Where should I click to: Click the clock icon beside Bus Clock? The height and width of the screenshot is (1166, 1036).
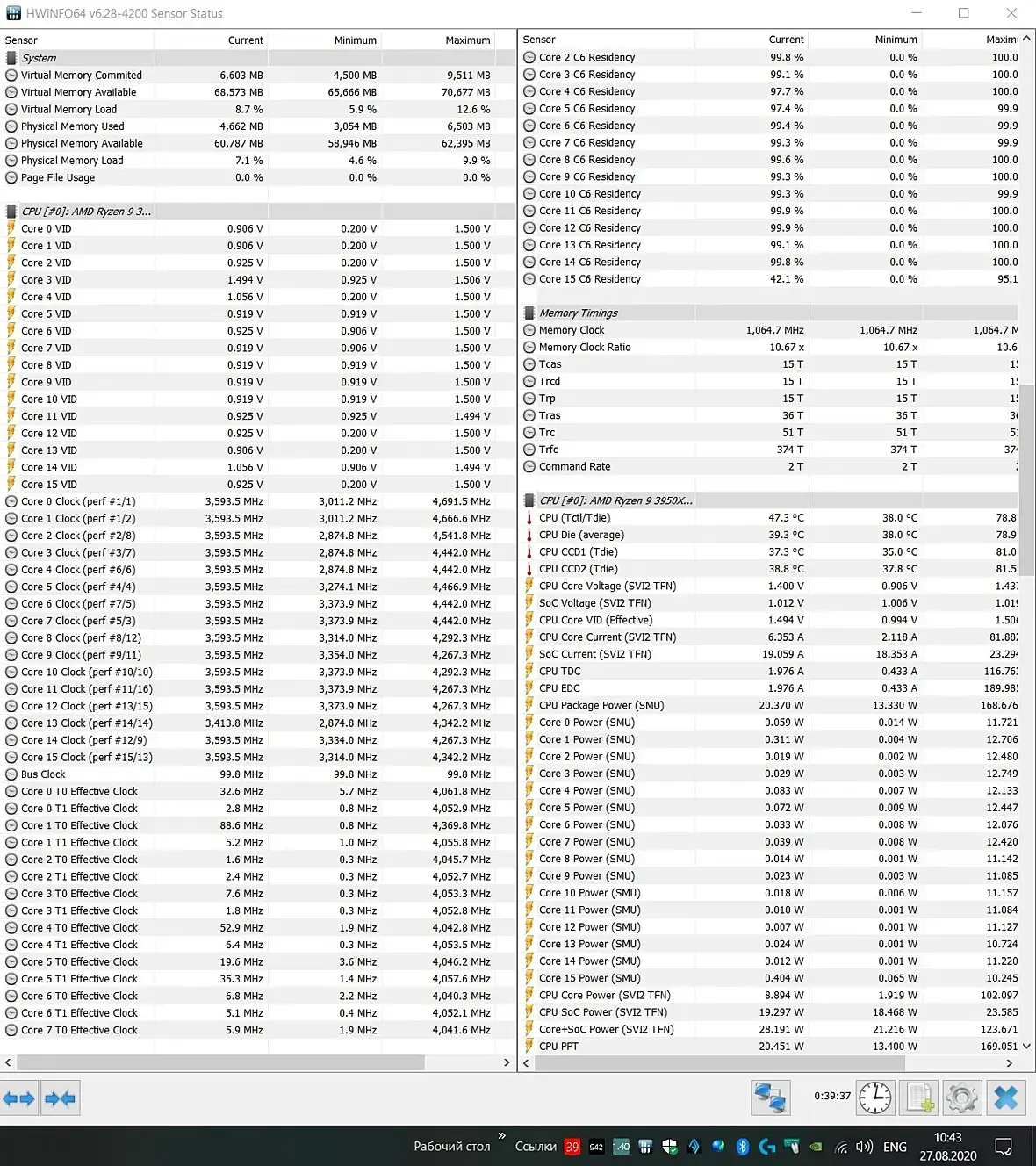pyautogui.click(x=11, y=774)
